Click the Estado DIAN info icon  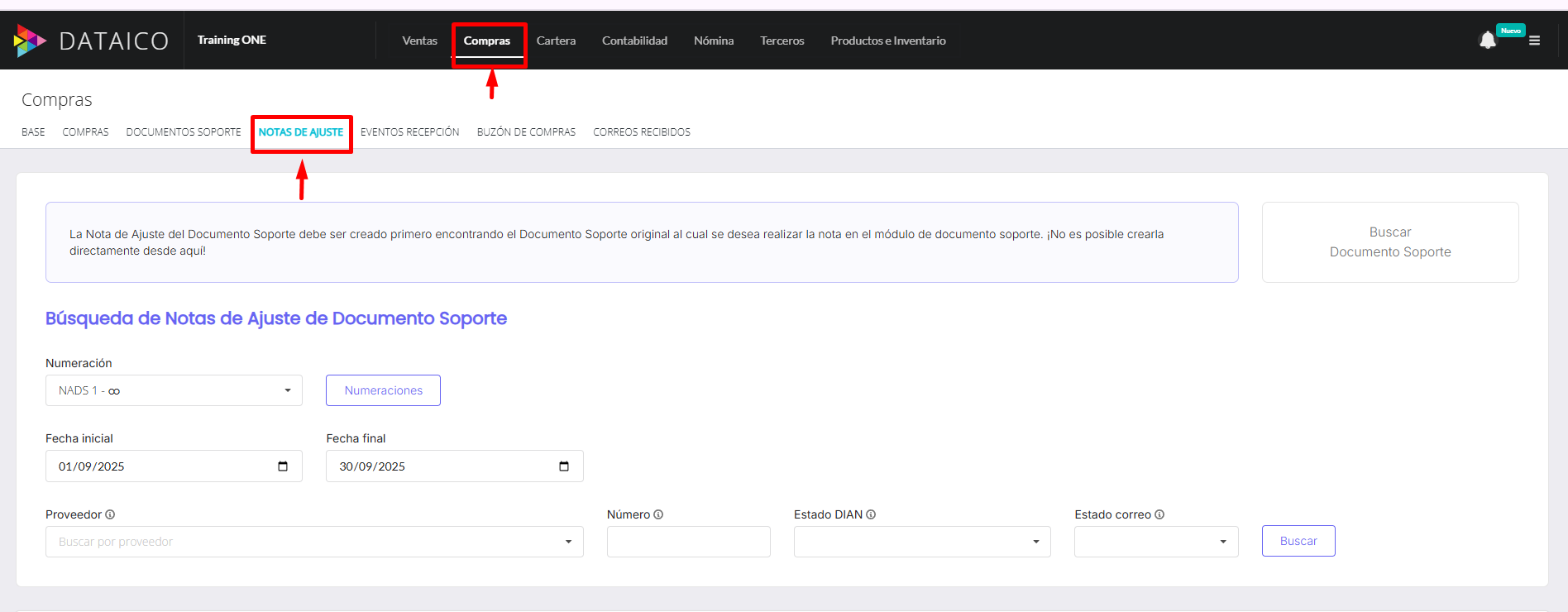point(871,514)
